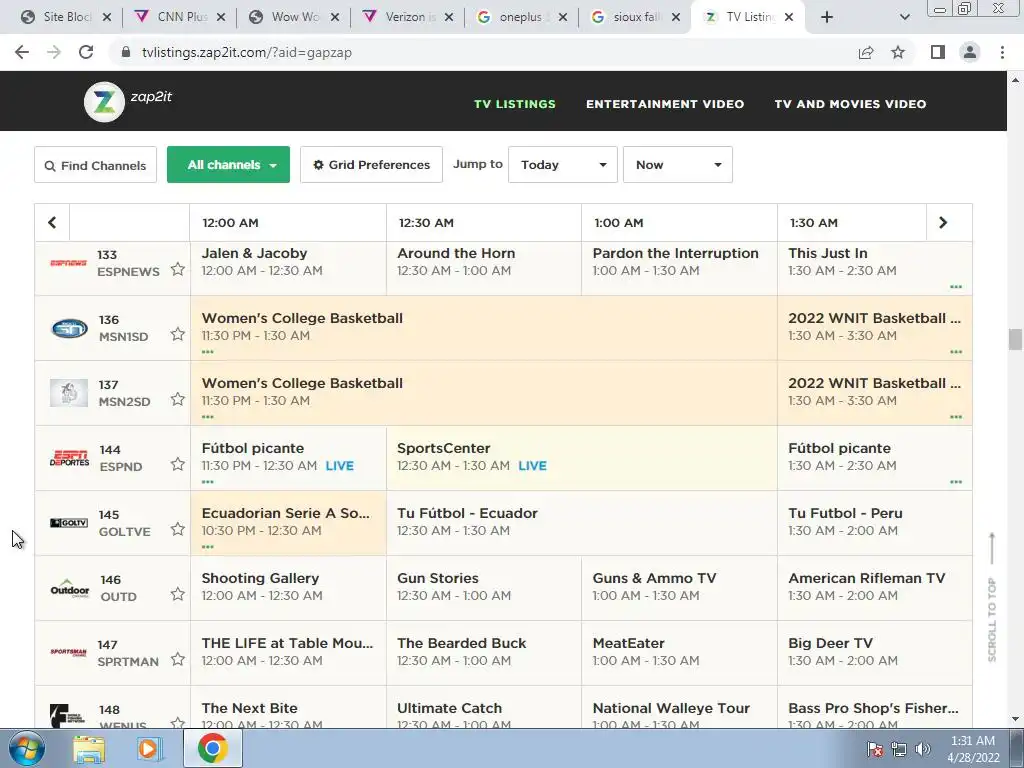Open a new browser tab
Viewport: 1024px width, 768px height.
(827, 17)
